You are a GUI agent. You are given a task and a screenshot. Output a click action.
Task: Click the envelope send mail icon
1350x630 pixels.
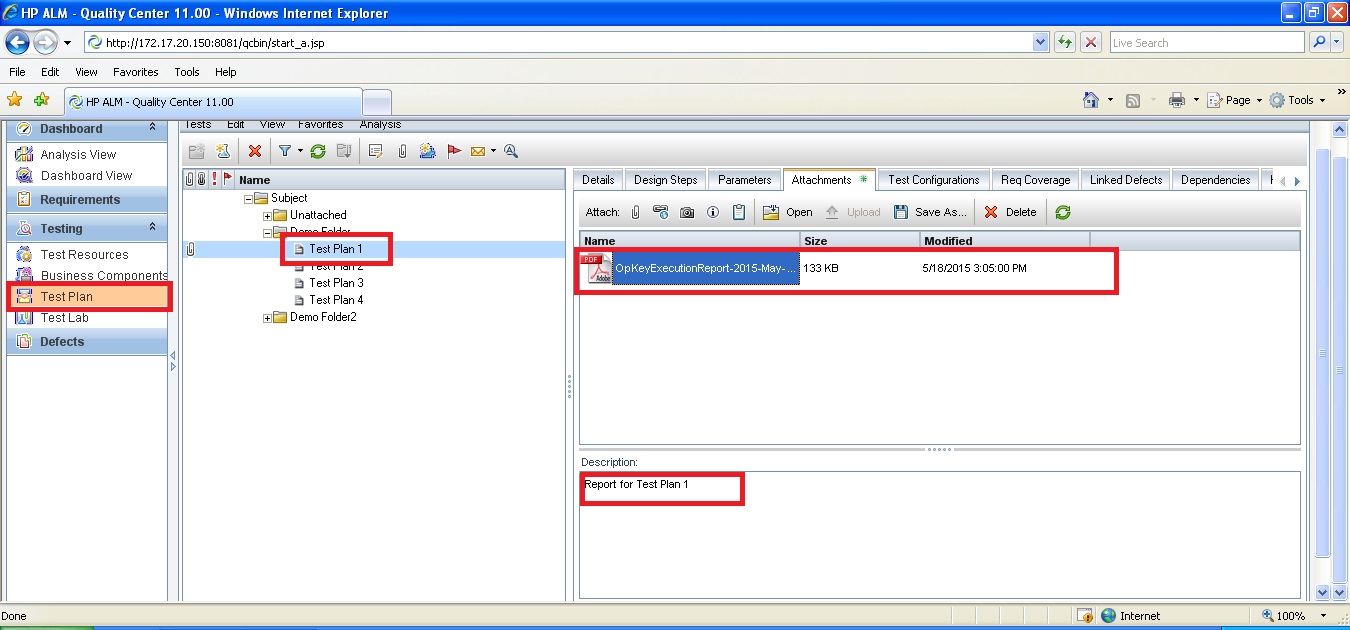coord(478,151)
